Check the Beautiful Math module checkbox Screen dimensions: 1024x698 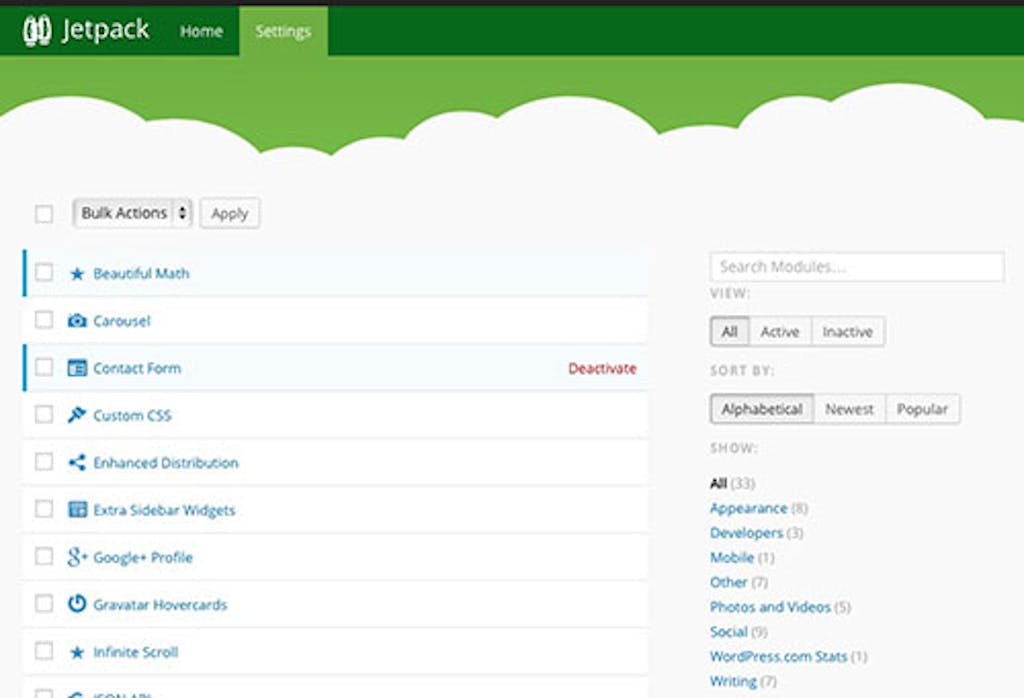coord(44,273)
